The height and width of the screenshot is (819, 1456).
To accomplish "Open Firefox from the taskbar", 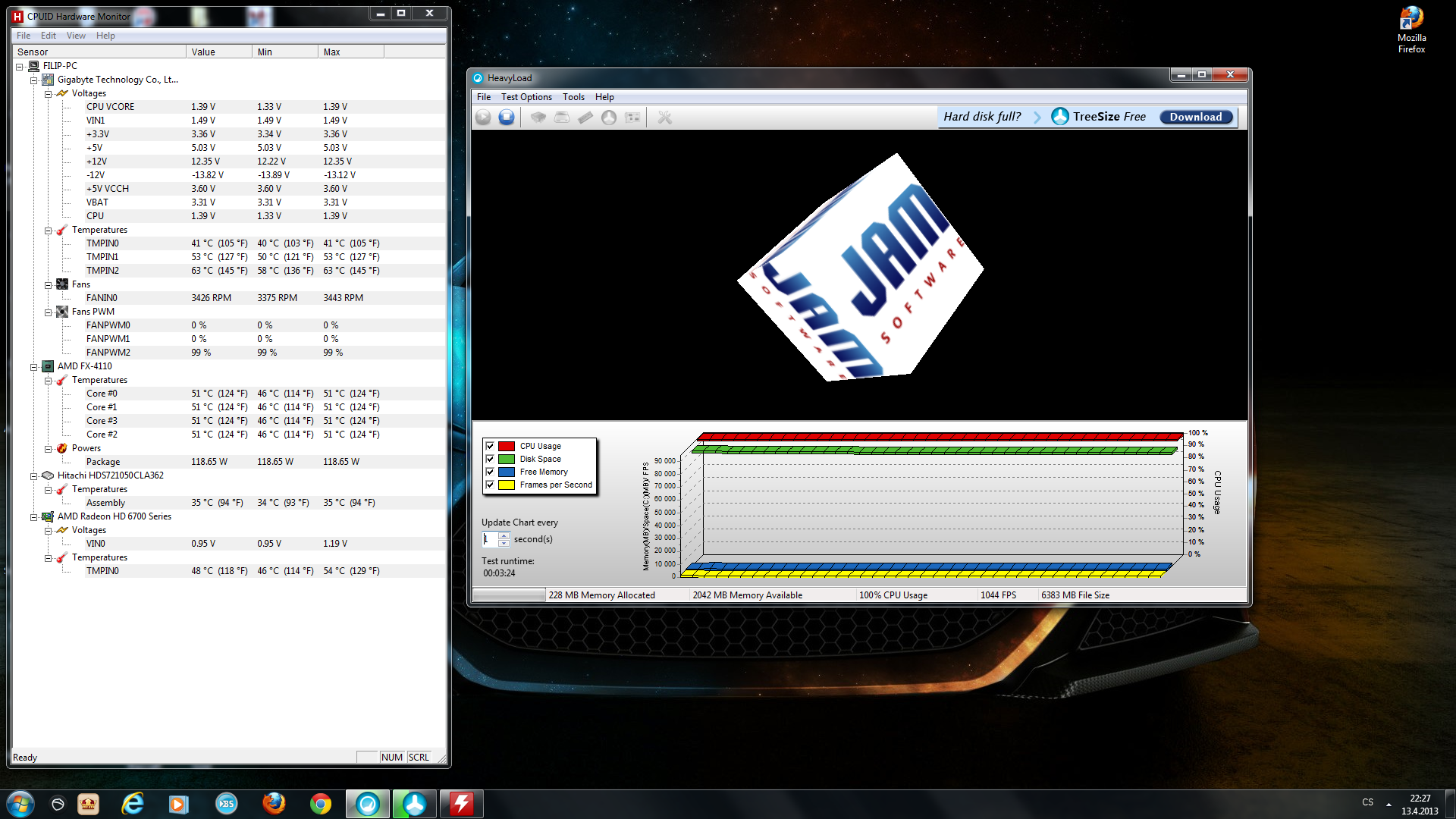I will [x=274, y=804].
